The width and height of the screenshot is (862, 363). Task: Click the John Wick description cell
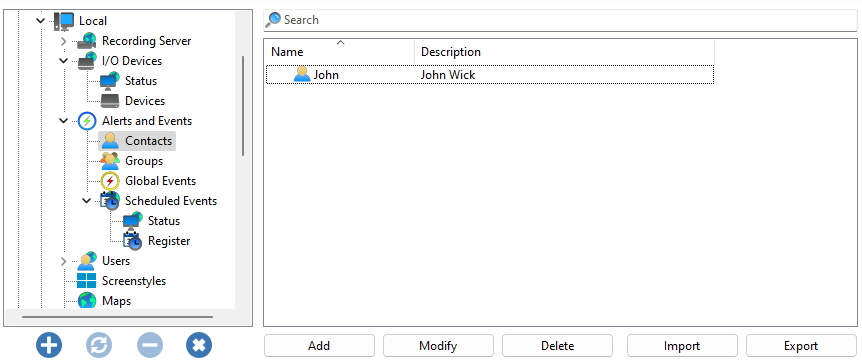point(448,75)
